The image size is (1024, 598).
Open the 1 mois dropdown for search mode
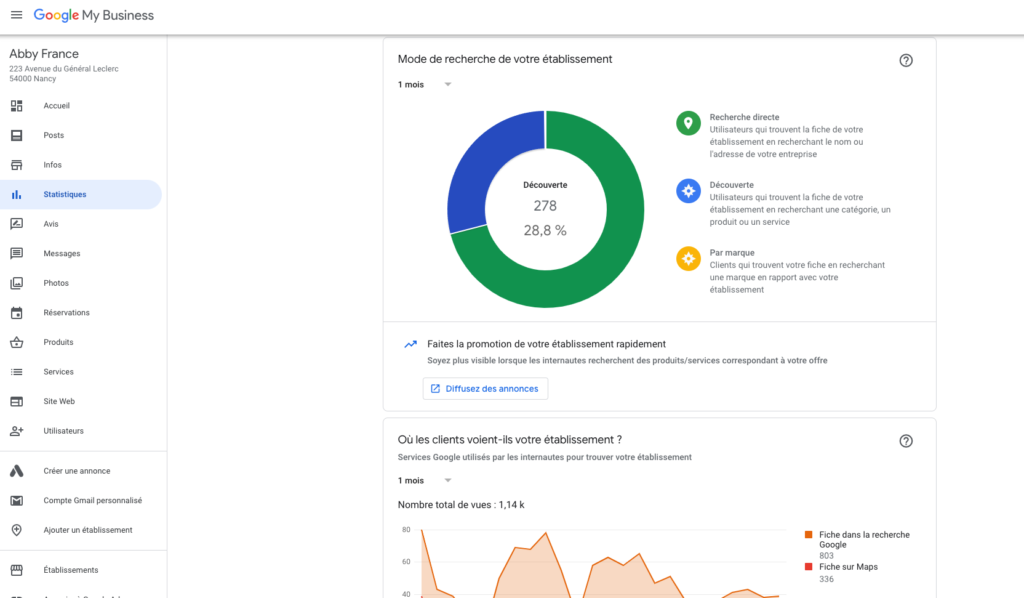[424, 84]
